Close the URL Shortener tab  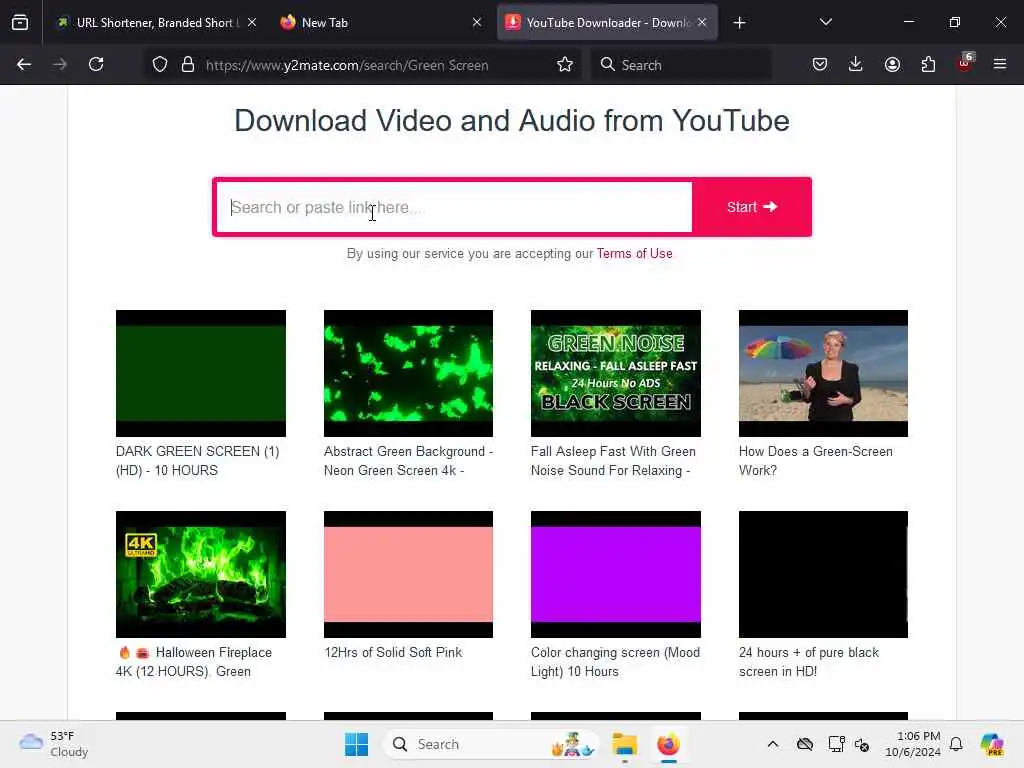point(252,22)
